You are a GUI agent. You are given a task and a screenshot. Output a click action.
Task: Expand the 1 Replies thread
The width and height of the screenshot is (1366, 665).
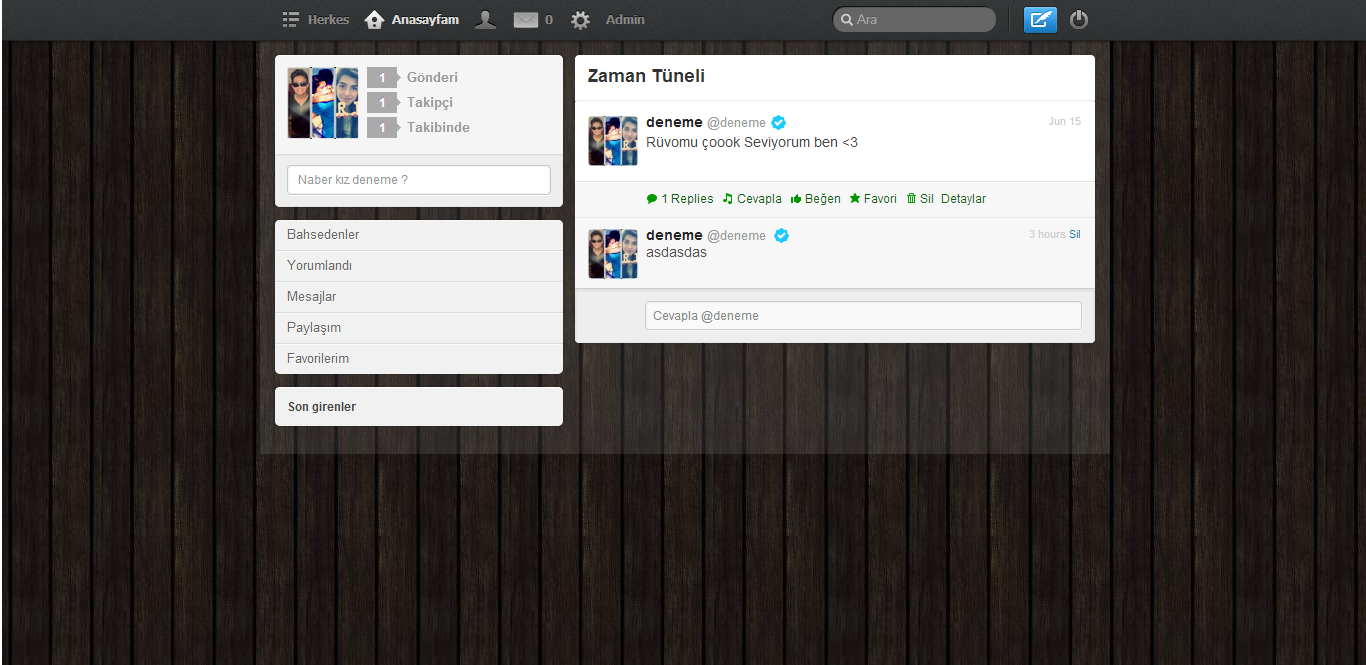click(679, 198)
